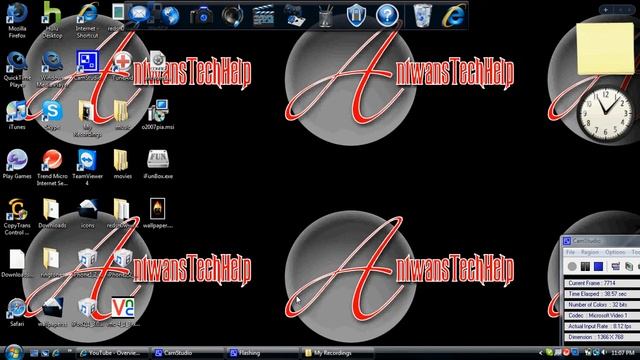
Task: Select the CopyTrans Control shortcut
Action: coord(17,217)
